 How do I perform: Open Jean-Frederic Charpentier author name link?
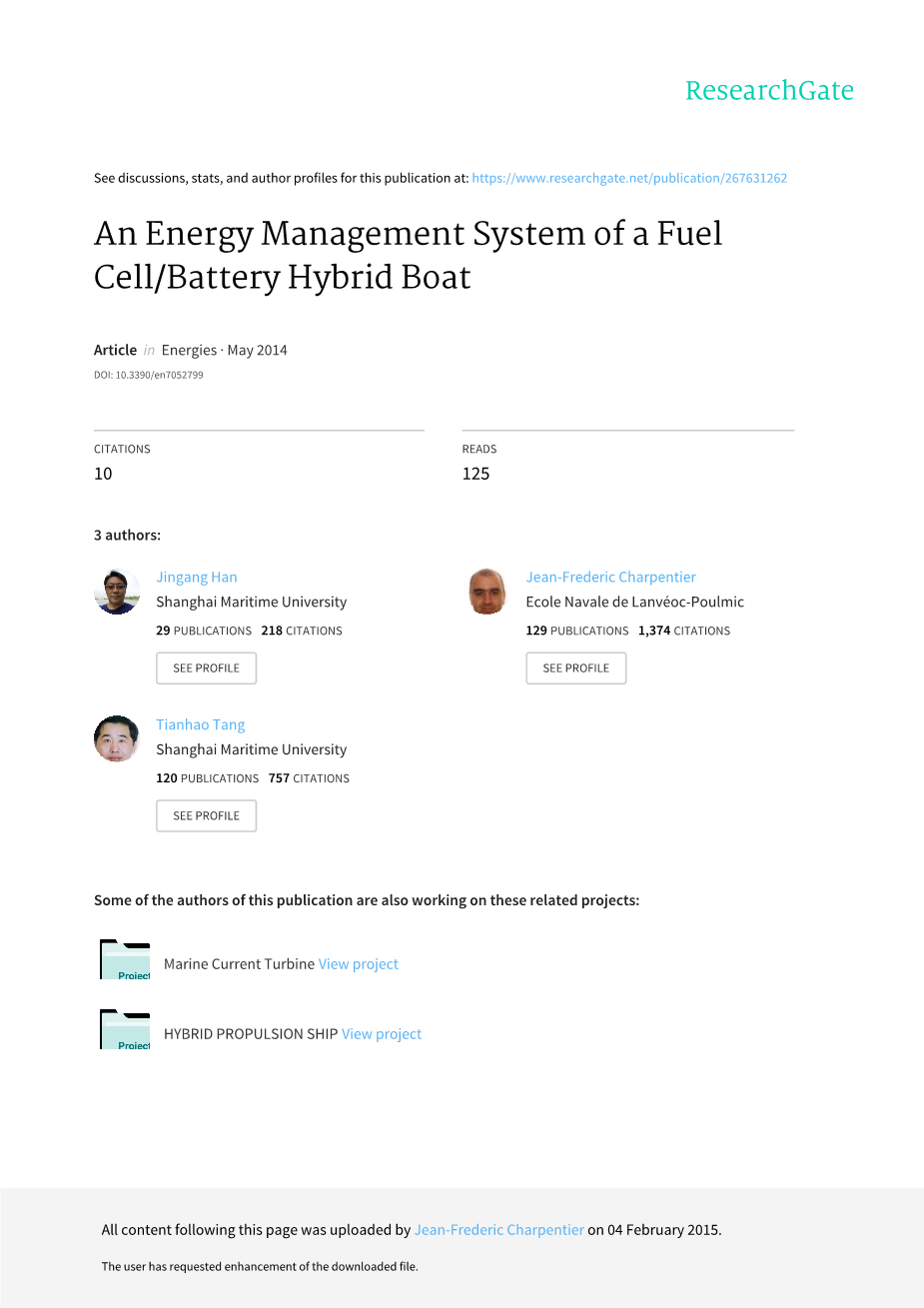pos(610,577)
